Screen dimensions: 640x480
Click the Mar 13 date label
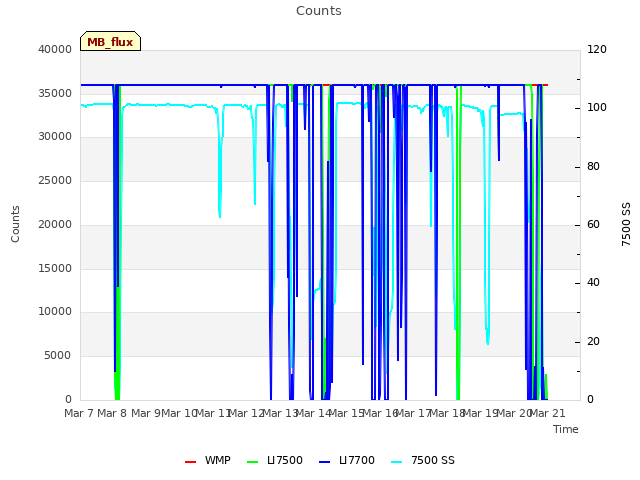pos(280,413)
